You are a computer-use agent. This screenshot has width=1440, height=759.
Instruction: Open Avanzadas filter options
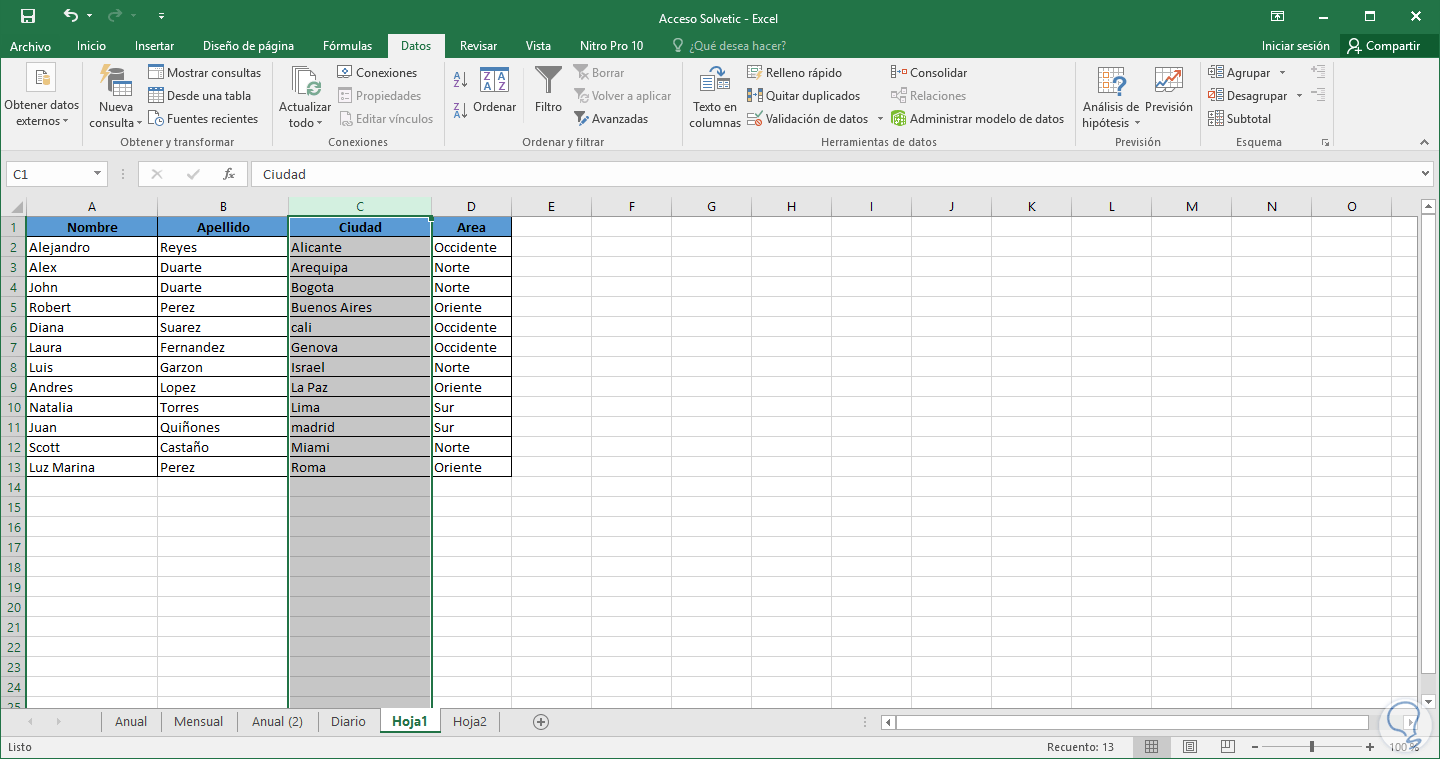(611, 118)
